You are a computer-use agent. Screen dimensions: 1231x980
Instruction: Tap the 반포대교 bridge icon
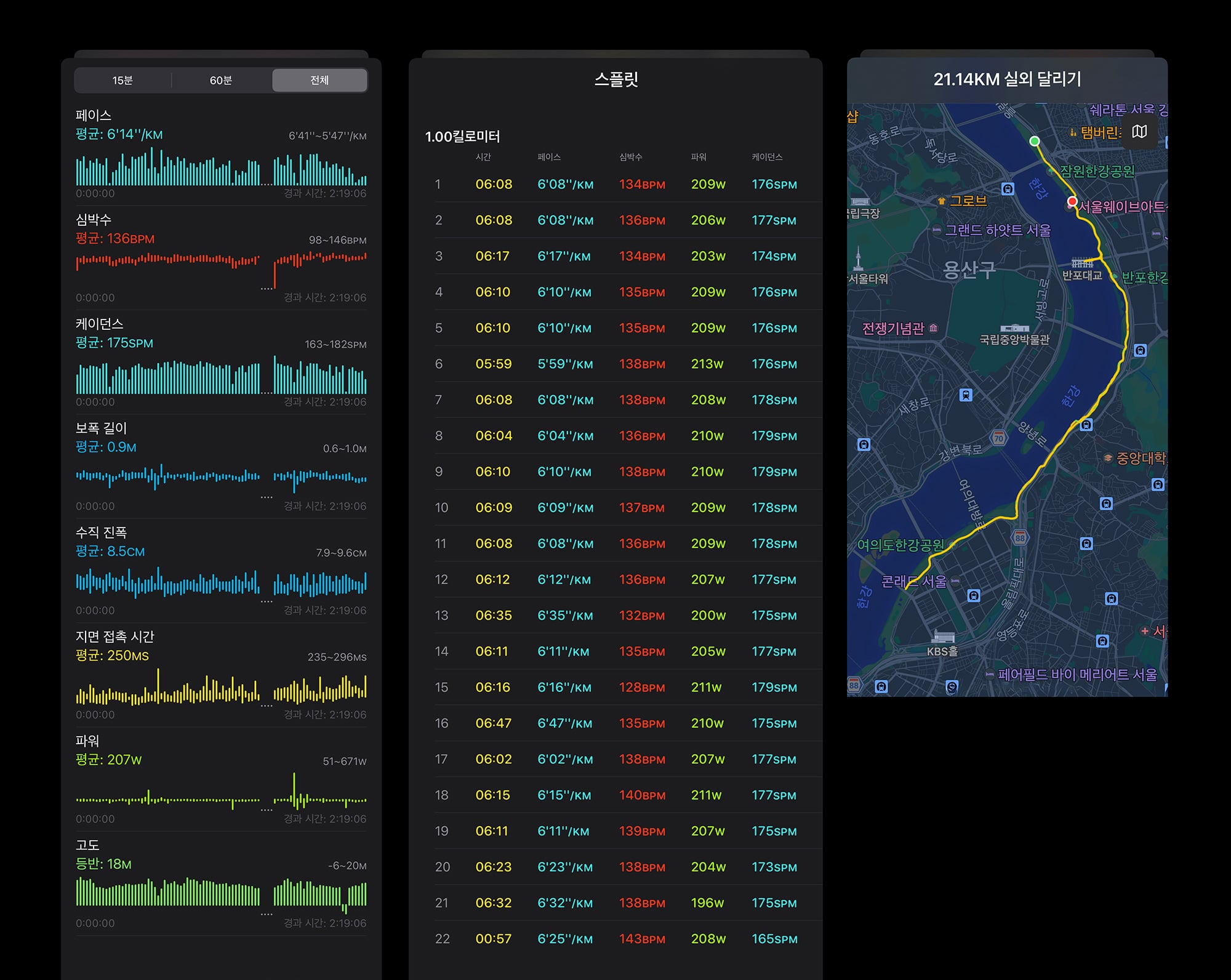click(1082, 262)
